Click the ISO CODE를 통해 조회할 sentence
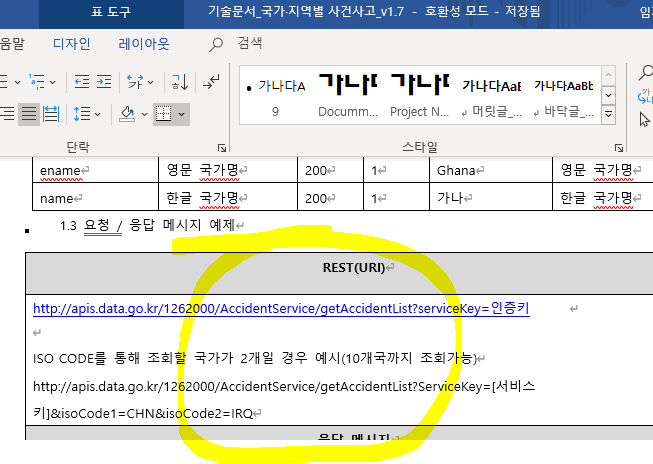The height and width of the screenshot is (464, 653). coord(254,358)
